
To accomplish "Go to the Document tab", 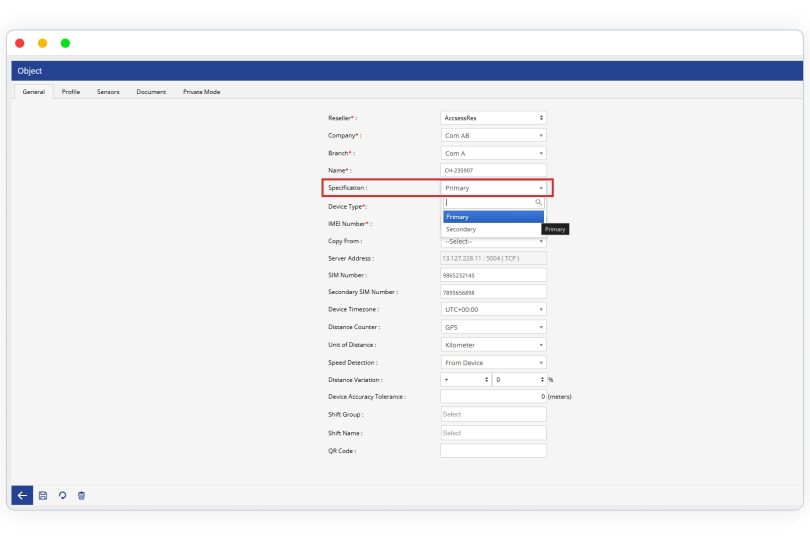I will point(151,92).
